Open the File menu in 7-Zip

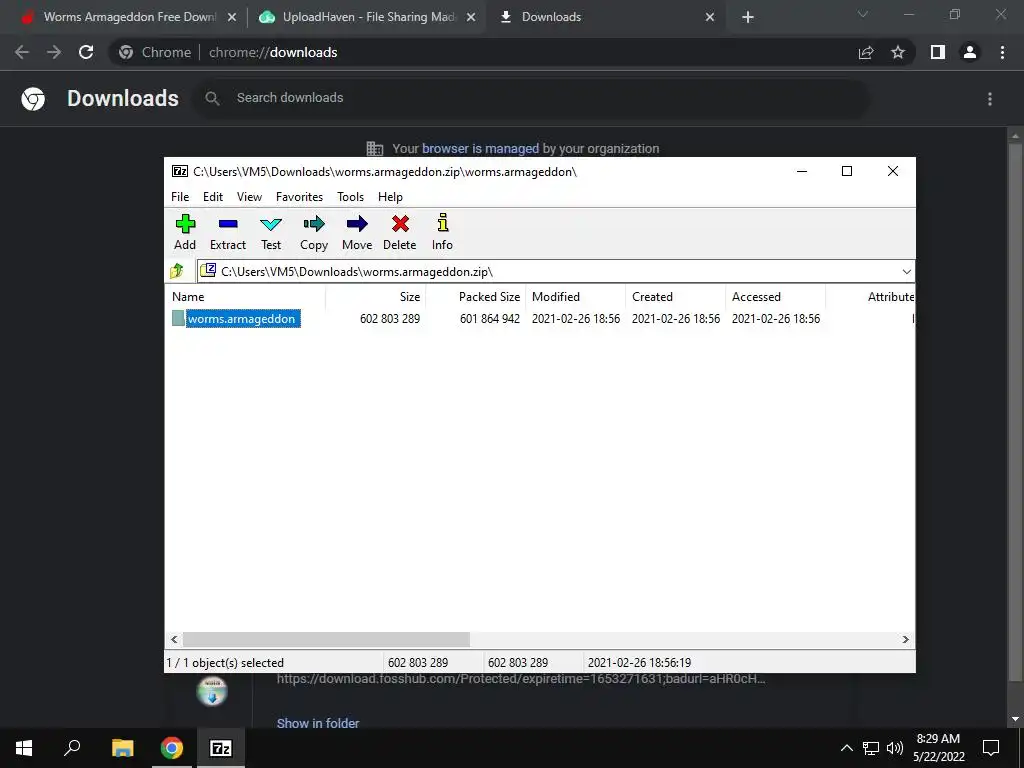(180, 197)
